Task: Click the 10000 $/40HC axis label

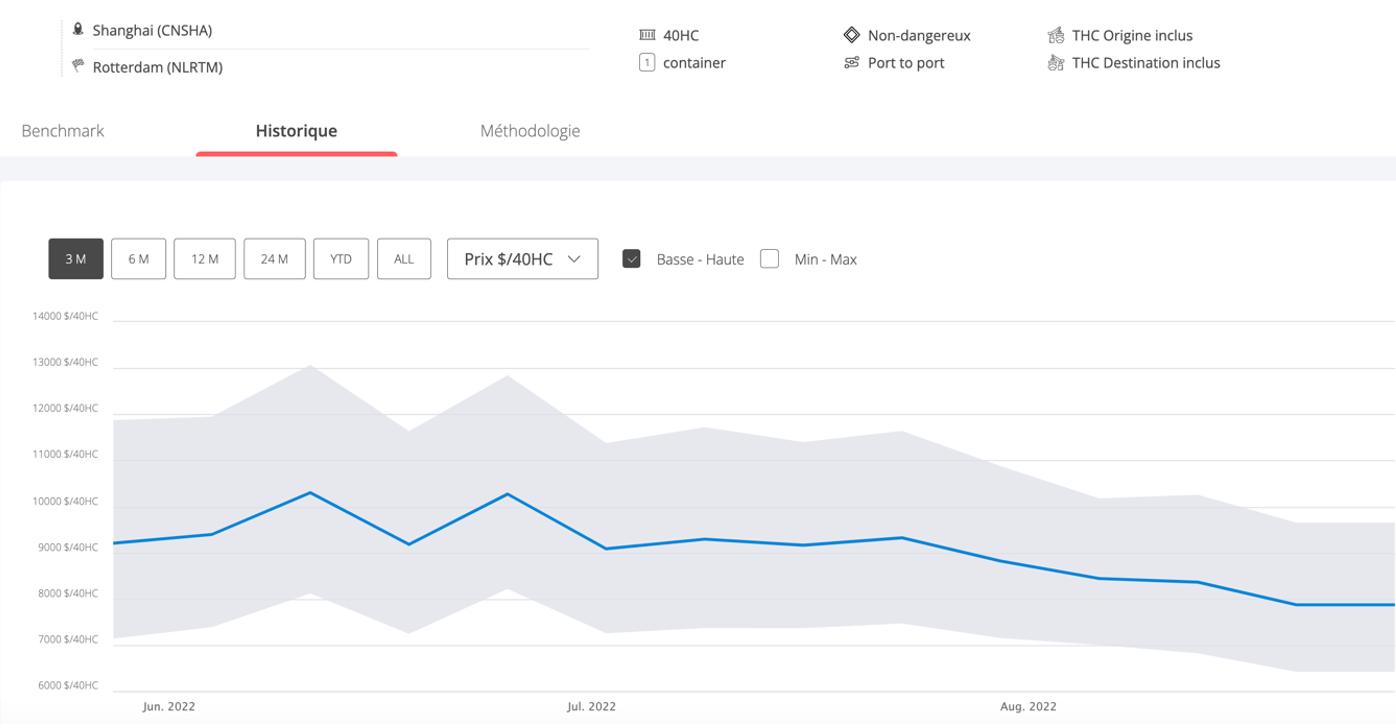Action: (65, 501)
